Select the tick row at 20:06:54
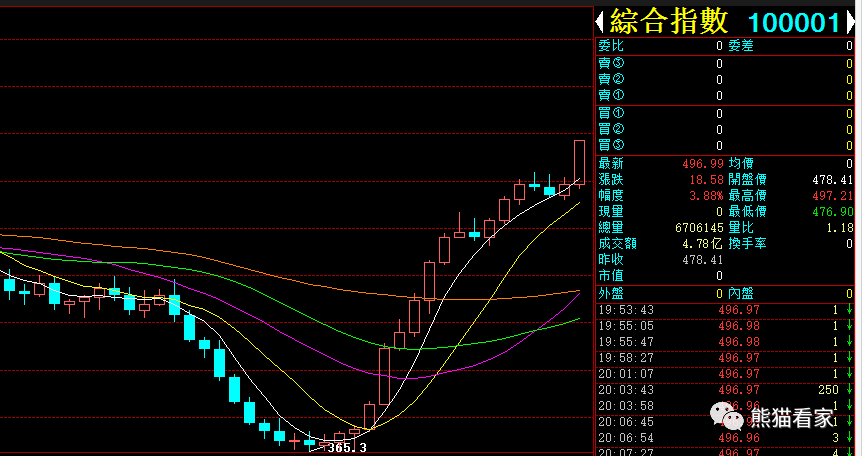This screenshot has width=862, height=456. pos(725,438)
